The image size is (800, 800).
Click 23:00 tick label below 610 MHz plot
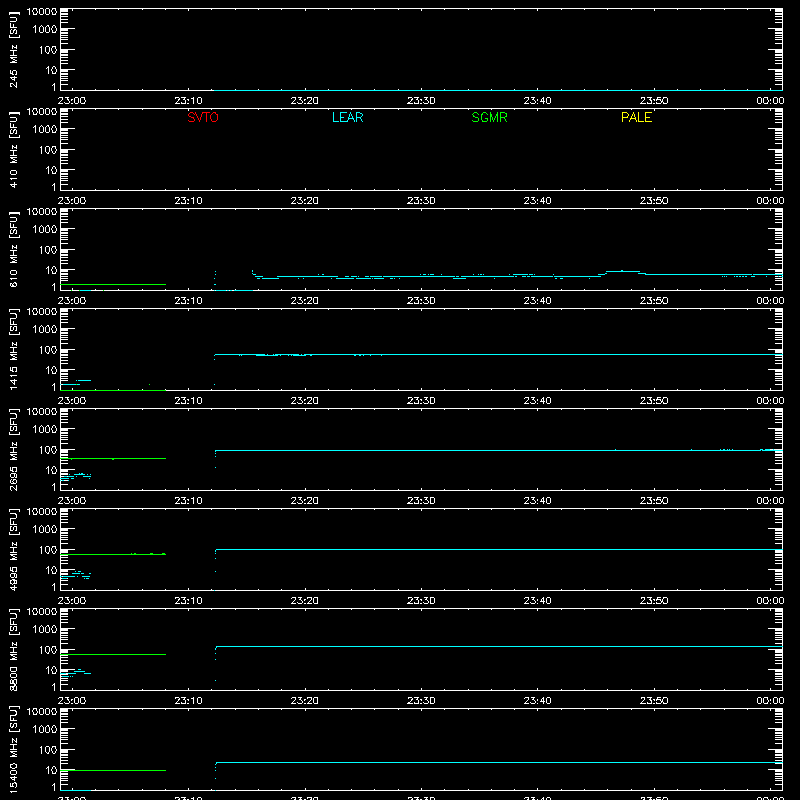[x=72, y=301]
